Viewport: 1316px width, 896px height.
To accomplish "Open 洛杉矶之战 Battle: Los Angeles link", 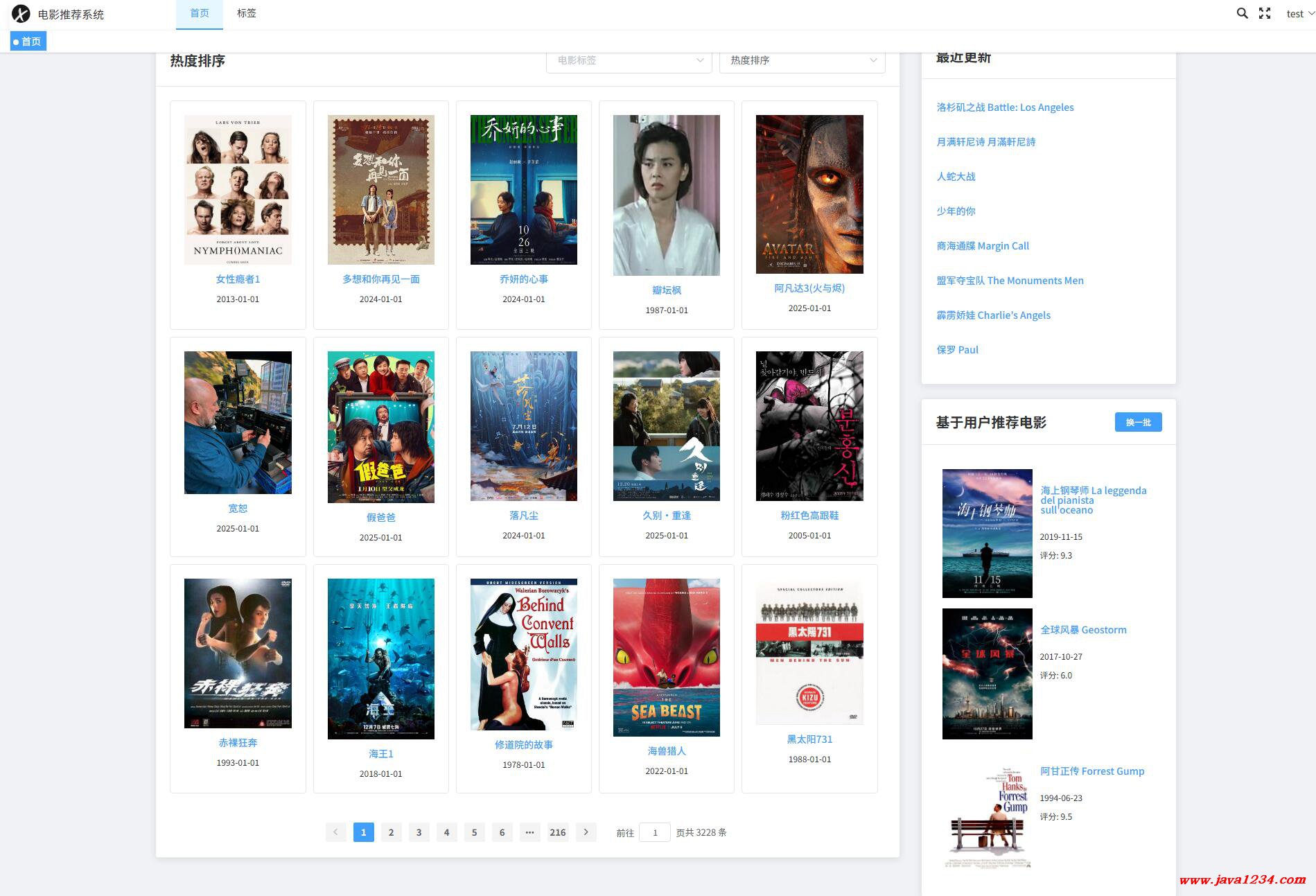I will [x=1005, y=107].
